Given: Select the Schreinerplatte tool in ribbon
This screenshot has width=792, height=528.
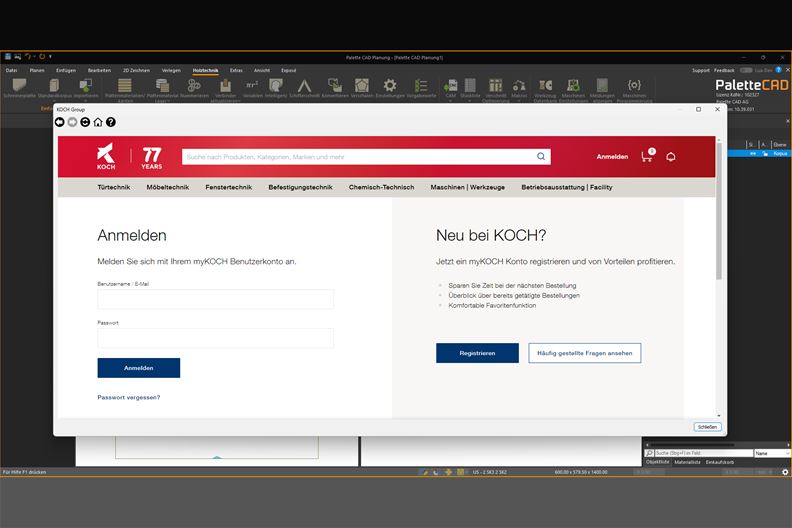Looking at the screenshot, I should [19, 85].
